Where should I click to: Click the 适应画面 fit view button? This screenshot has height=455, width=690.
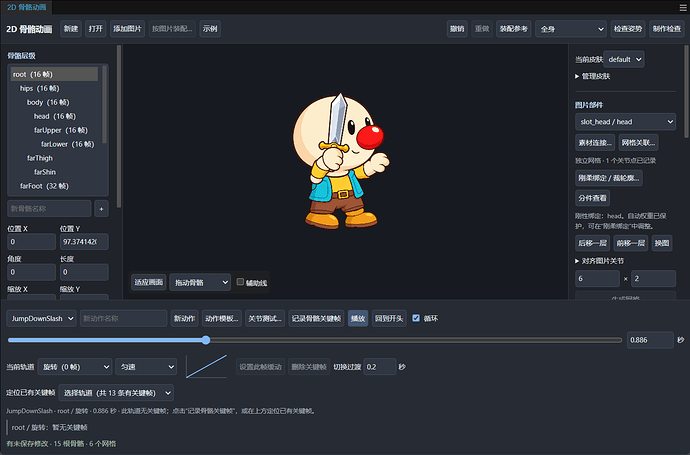[x=148, y=283]
